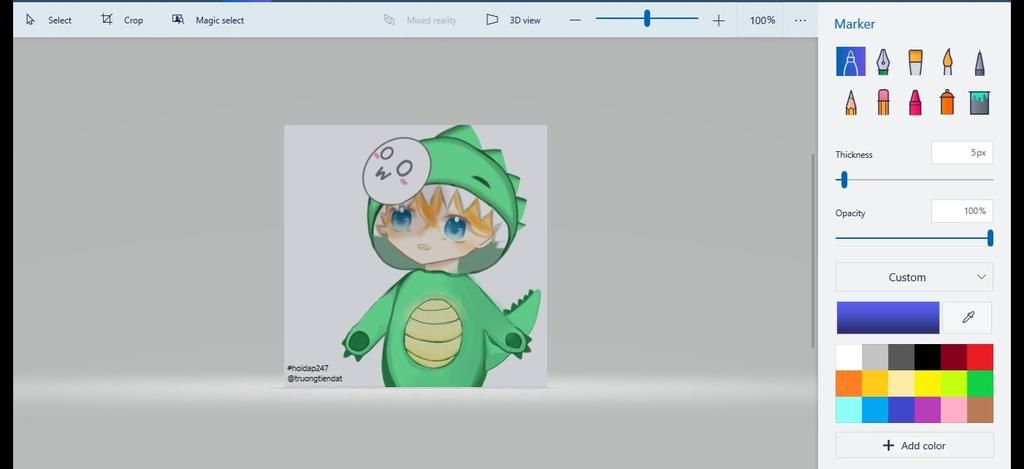Pick the dark red color swatch
The image size is (1024, 469).
point(953,357)
